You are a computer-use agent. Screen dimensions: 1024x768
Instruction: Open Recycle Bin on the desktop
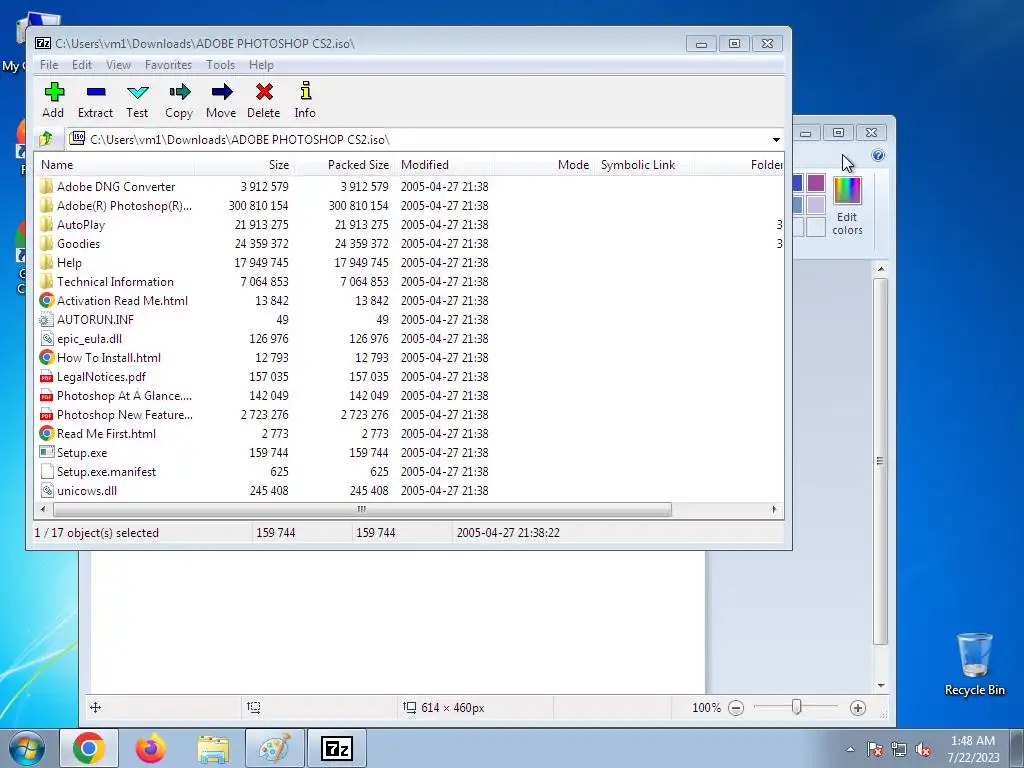click(974, 664)
